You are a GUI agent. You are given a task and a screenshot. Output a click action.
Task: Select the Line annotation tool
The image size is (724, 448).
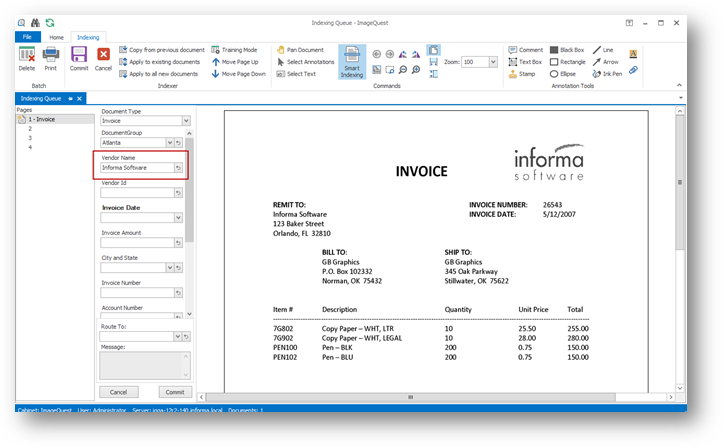click(603, 50)
